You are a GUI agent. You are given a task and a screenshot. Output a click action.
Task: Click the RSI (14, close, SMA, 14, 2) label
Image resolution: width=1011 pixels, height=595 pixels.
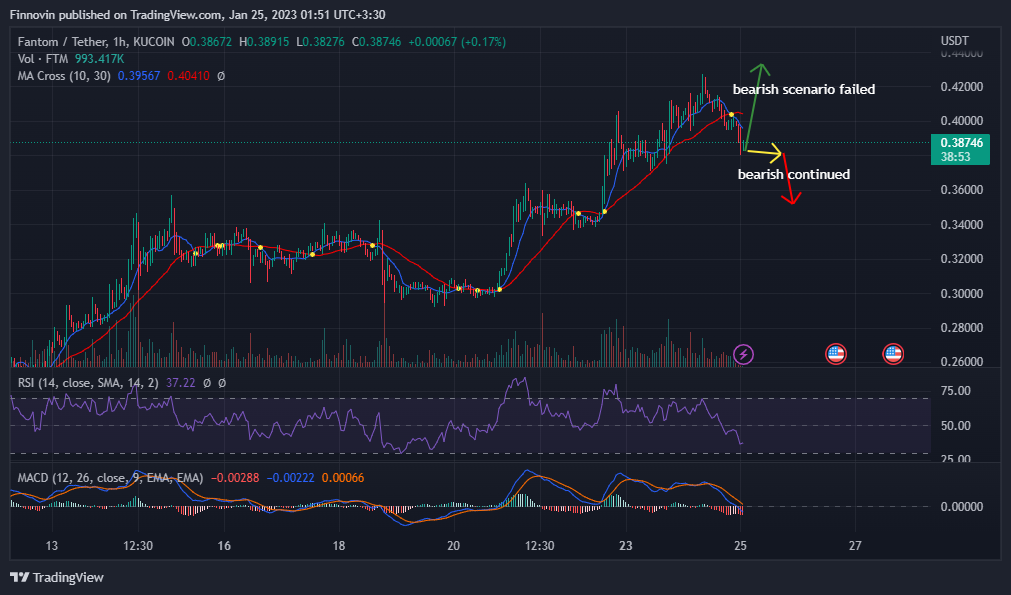tap(88, 383)
